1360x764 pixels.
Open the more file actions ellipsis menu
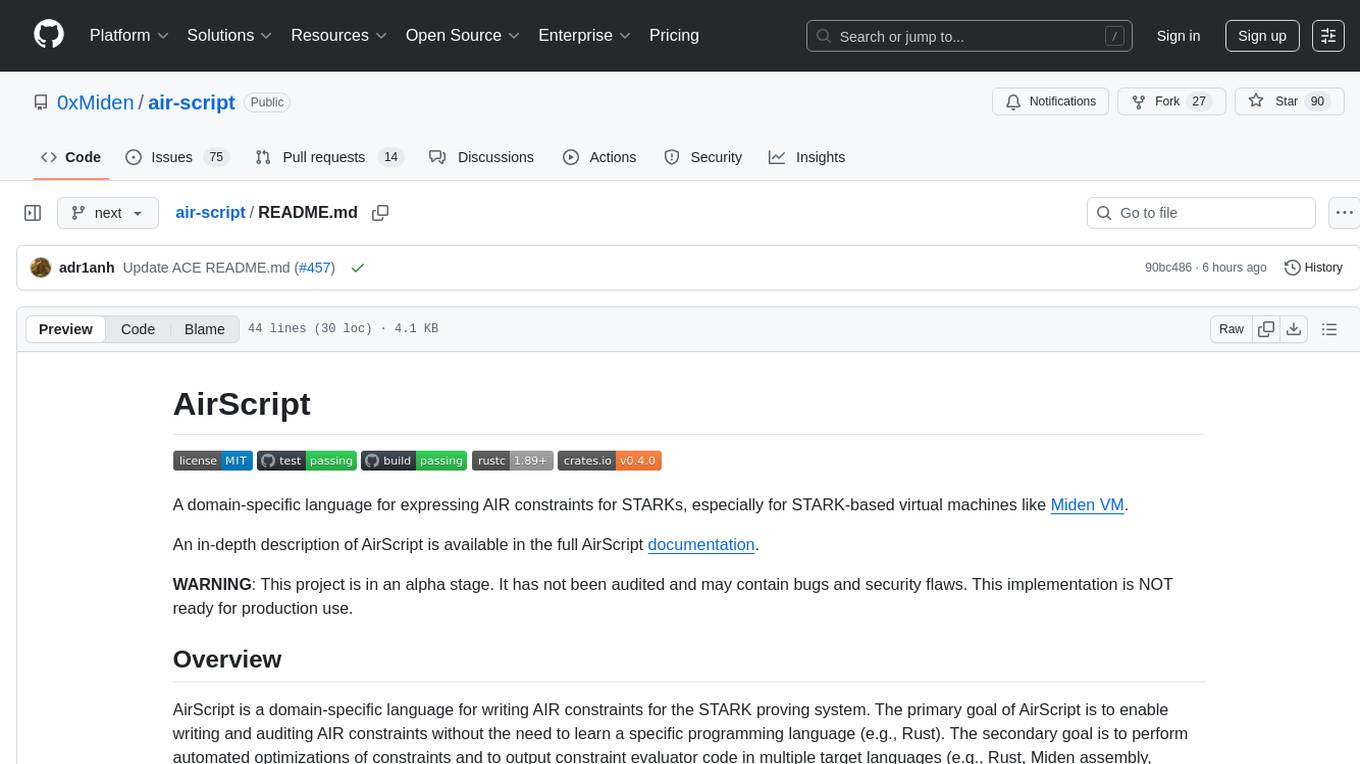(x=1344, y=213)
